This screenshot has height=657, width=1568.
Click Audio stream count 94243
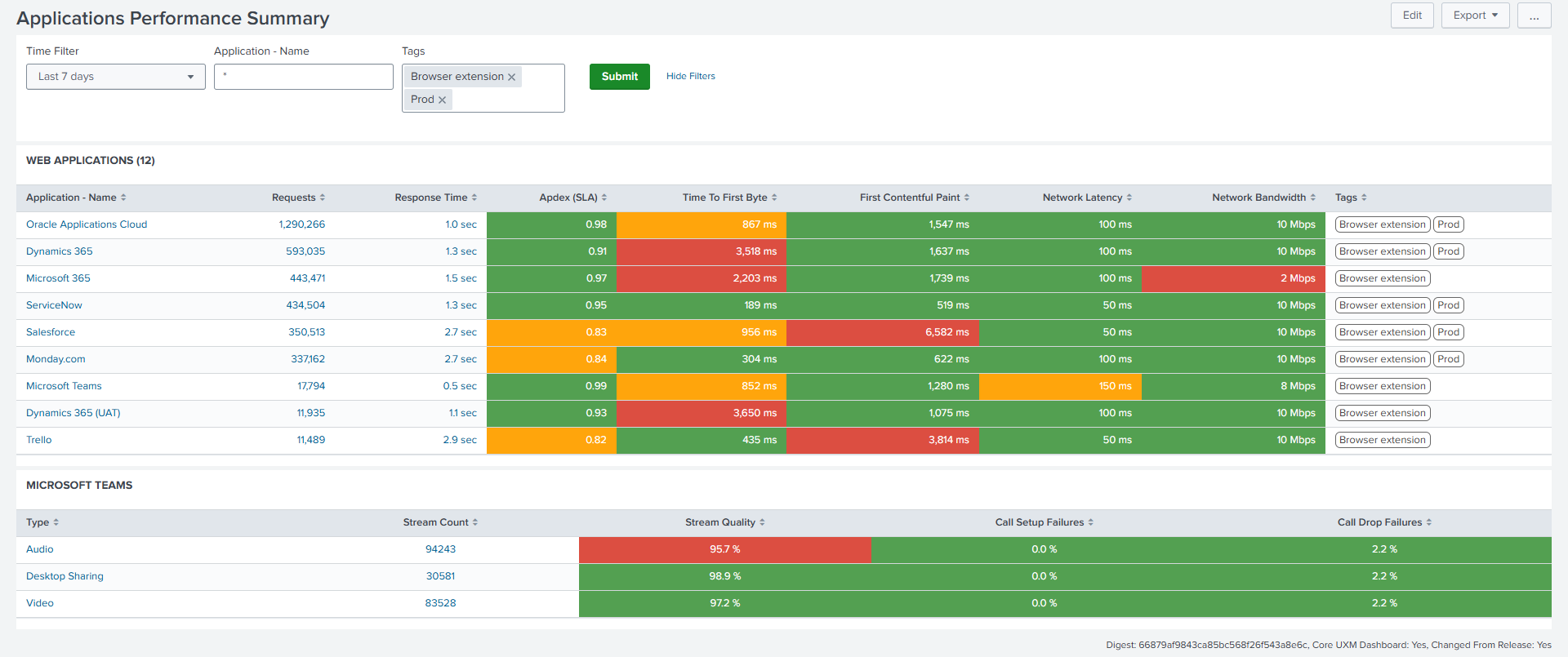point(440,549)
